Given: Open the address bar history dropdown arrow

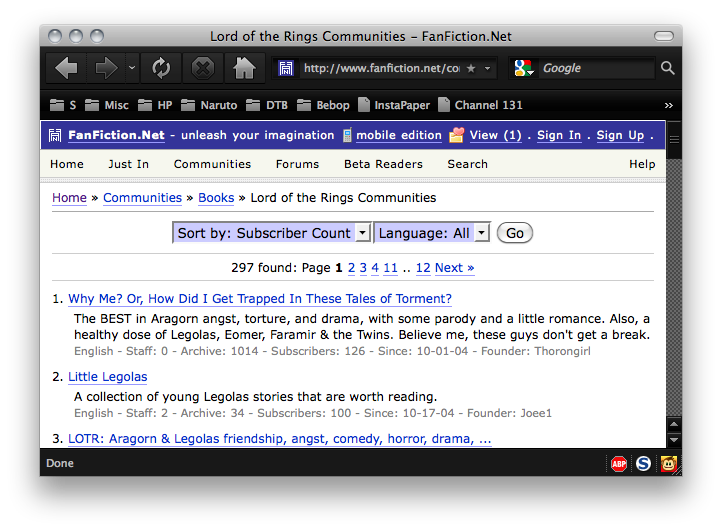Looking at the screenshot, I should tap(487, 69).
